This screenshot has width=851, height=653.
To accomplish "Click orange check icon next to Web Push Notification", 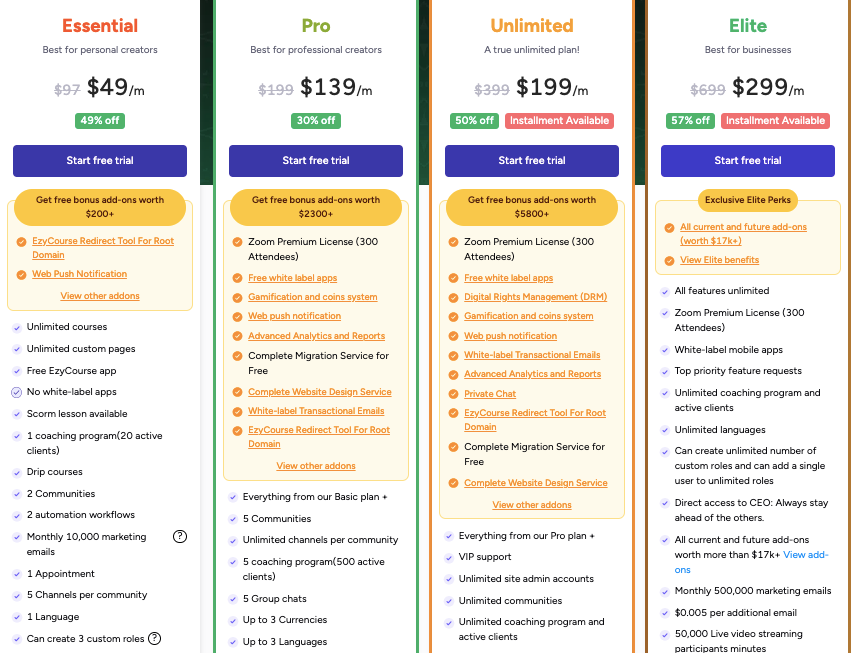I will point(21,275).
